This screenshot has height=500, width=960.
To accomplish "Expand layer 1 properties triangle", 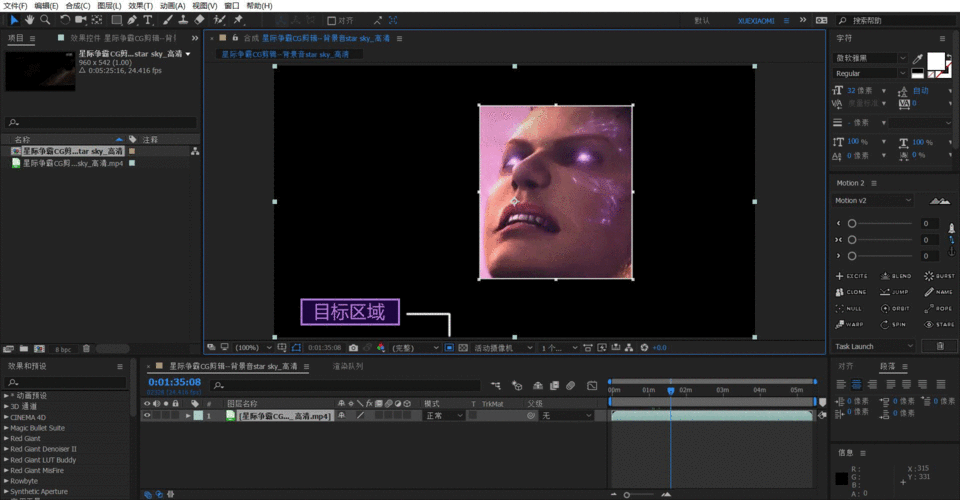I will 187,415.
